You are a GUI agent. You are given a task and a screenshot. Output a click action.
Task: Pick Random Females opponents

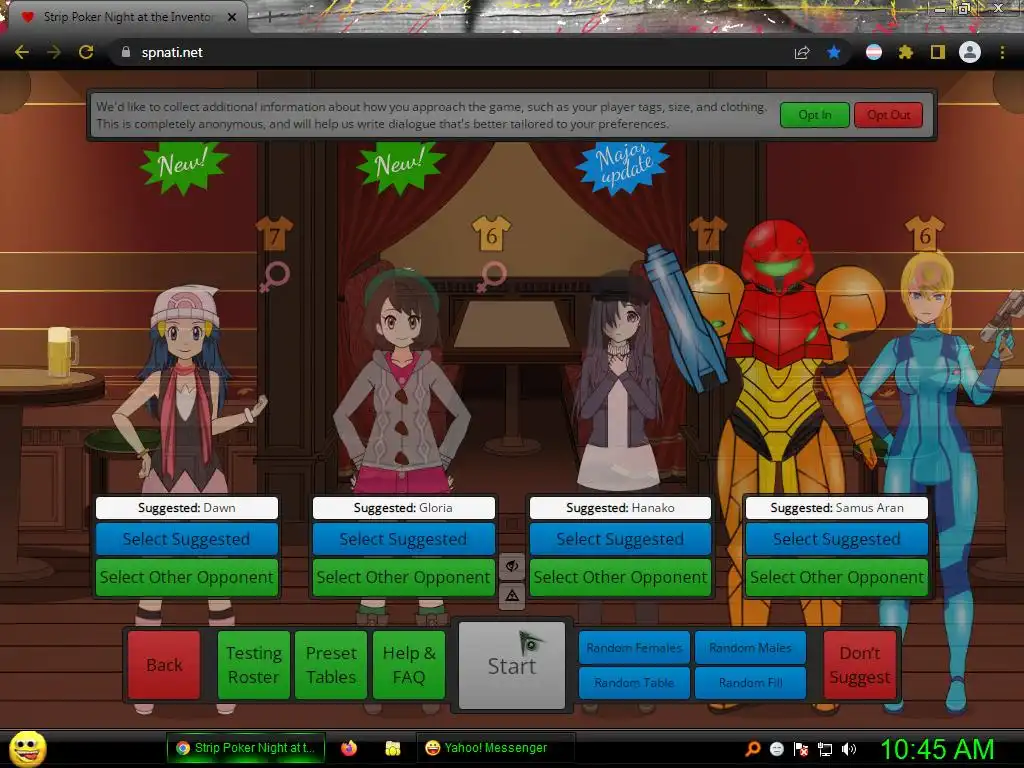tap(634, 648)
